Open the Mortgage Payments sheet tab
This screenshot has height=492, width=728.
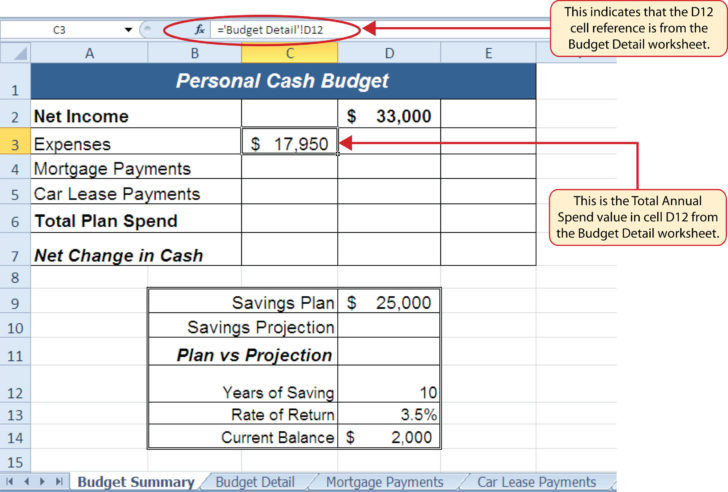385,482
